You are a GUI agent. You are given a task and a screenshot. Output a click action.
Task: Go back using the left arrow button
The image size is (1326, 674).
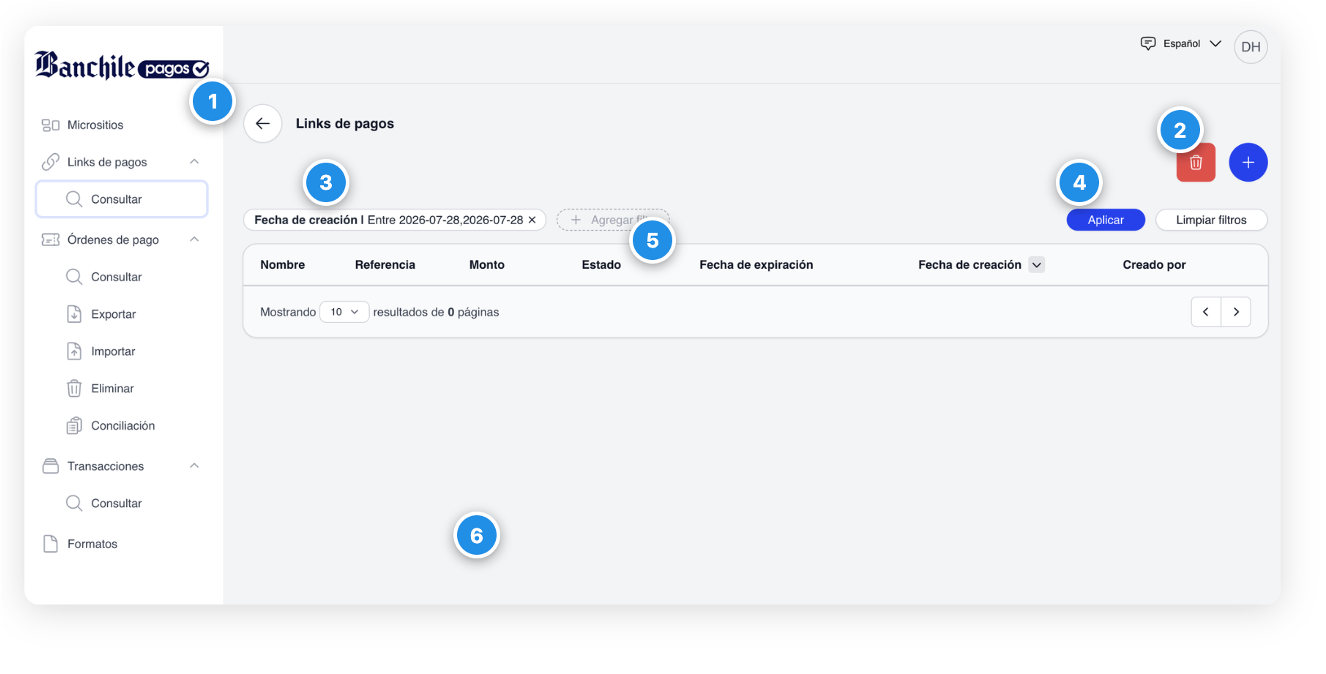pos(263,124)
